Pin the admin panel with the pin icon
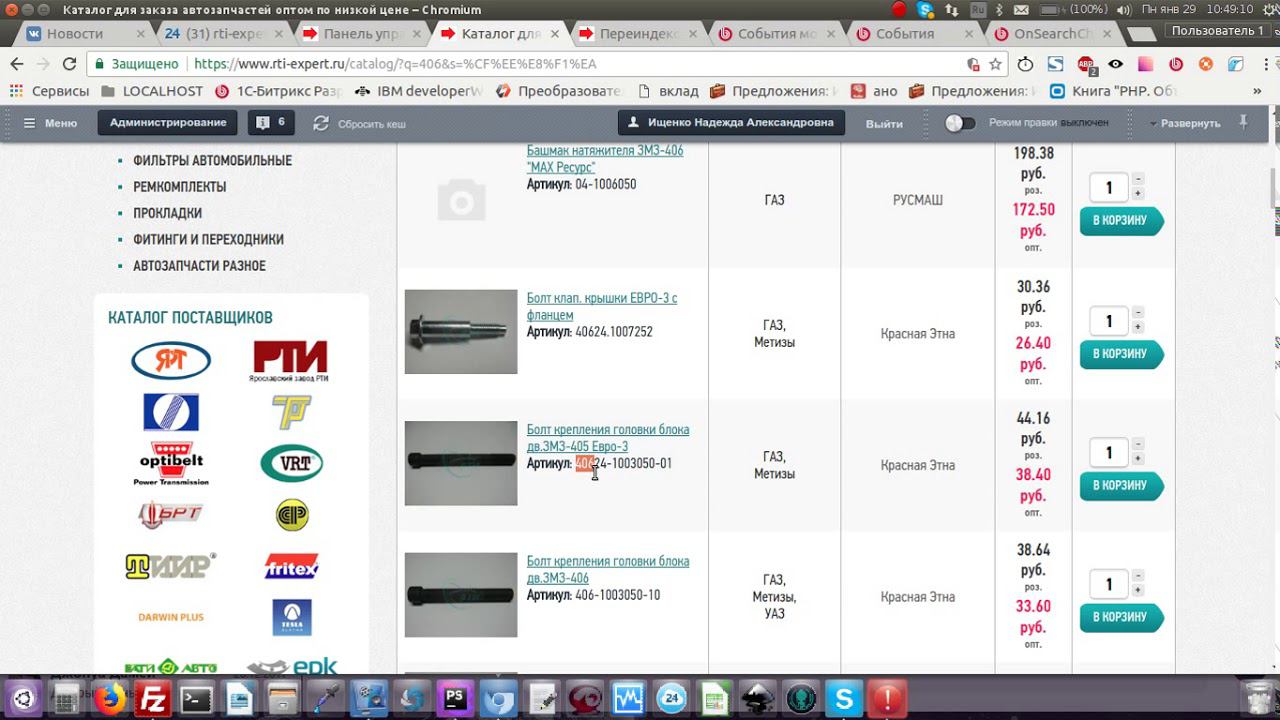 tap(1244, 122)
